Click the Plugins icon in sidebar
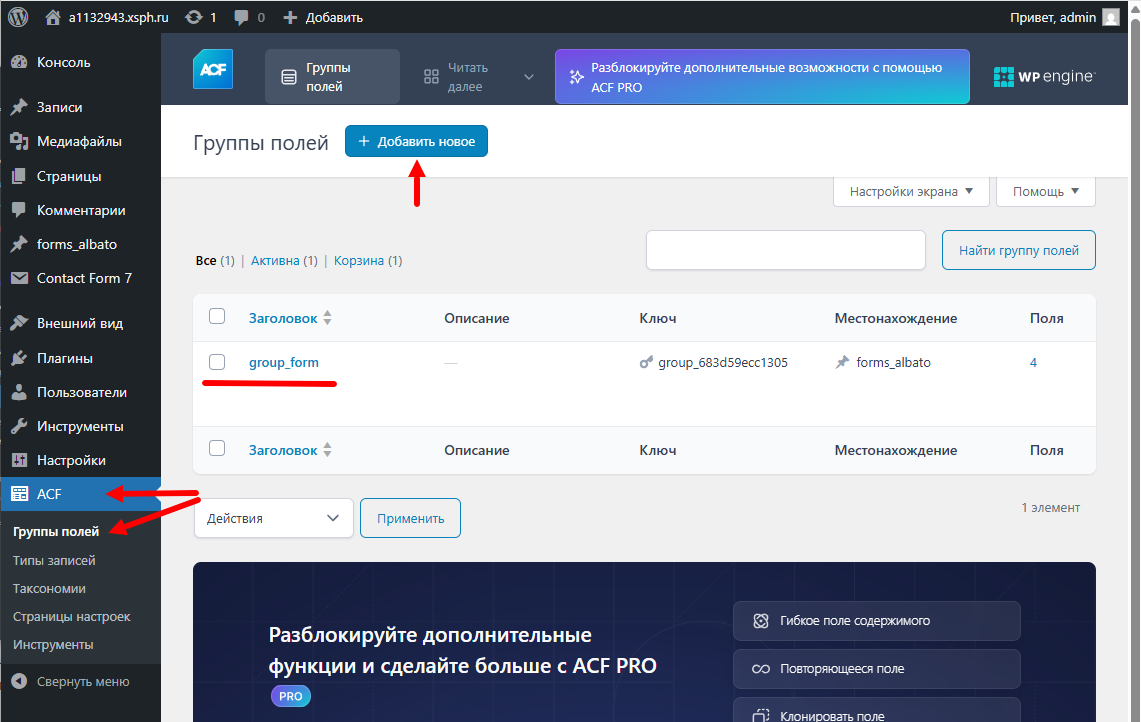Viewport: 1141px width, 722px height. [18, 358]
